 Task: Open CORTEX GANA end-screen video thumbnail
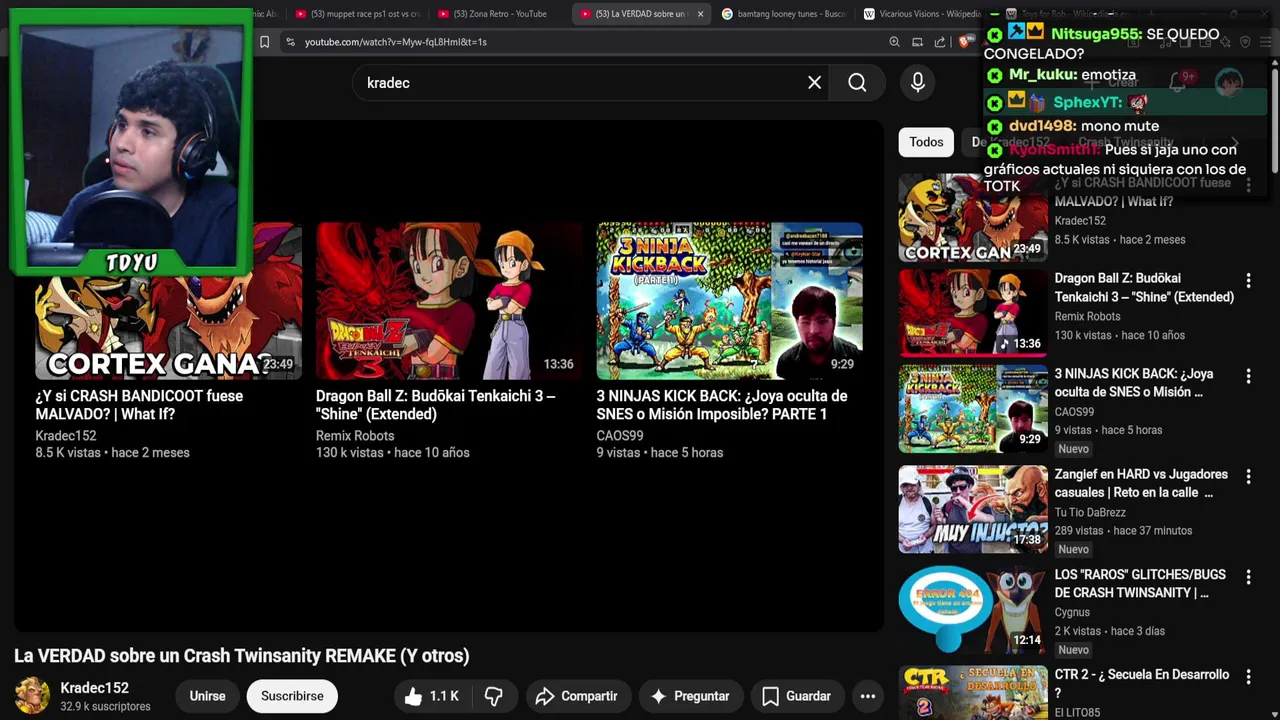(168, 300)
